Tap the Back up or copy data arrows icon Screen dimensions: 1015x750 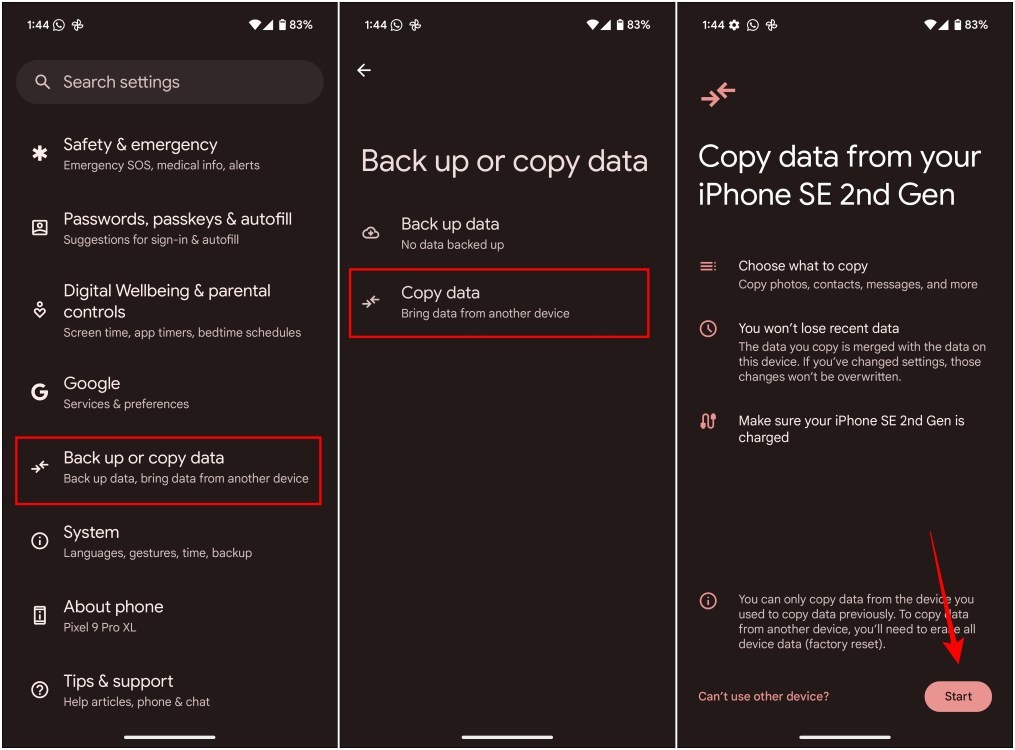39,467
